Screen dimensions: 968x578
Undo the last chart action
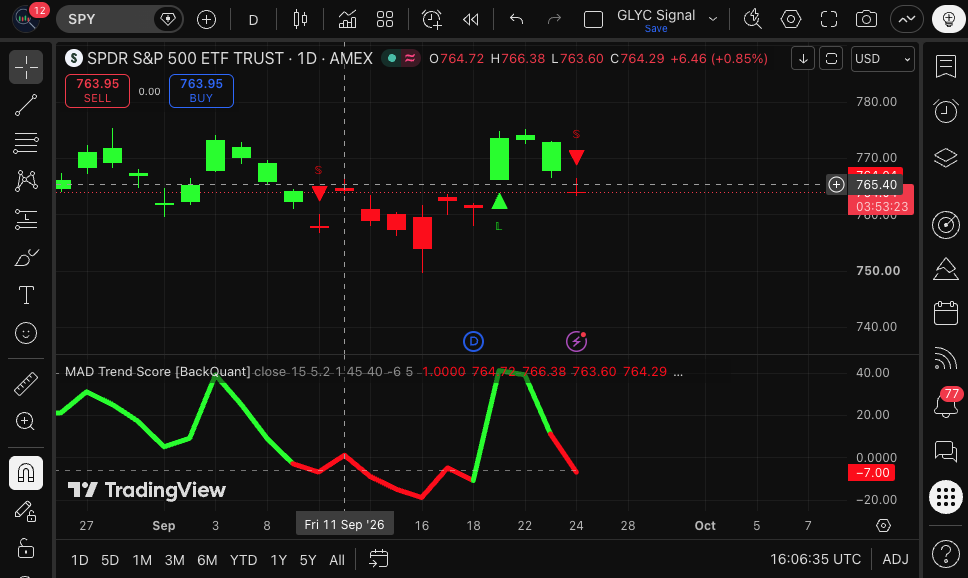516,20
